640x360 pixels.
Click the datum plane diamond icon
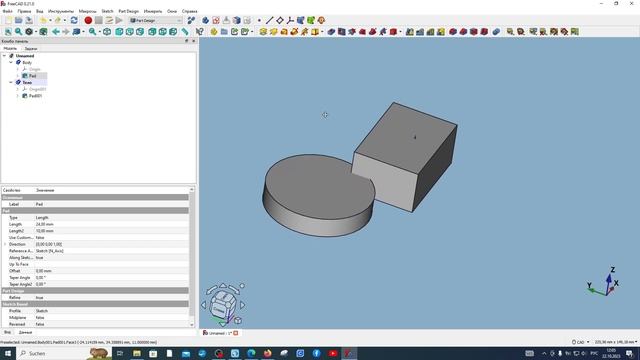(x=280, y=20)
